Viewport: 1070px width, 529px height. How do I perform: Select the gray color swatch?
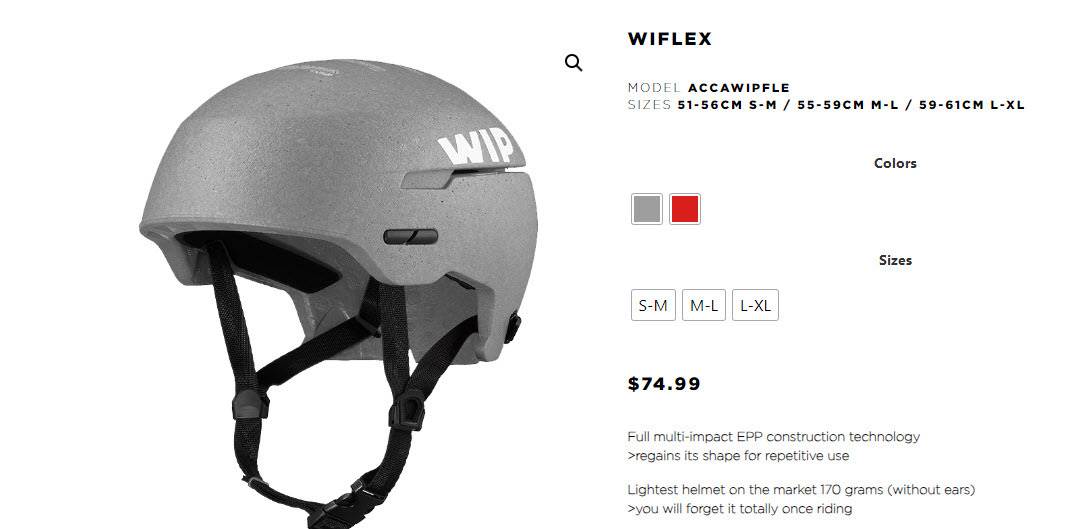click(646, 209)
